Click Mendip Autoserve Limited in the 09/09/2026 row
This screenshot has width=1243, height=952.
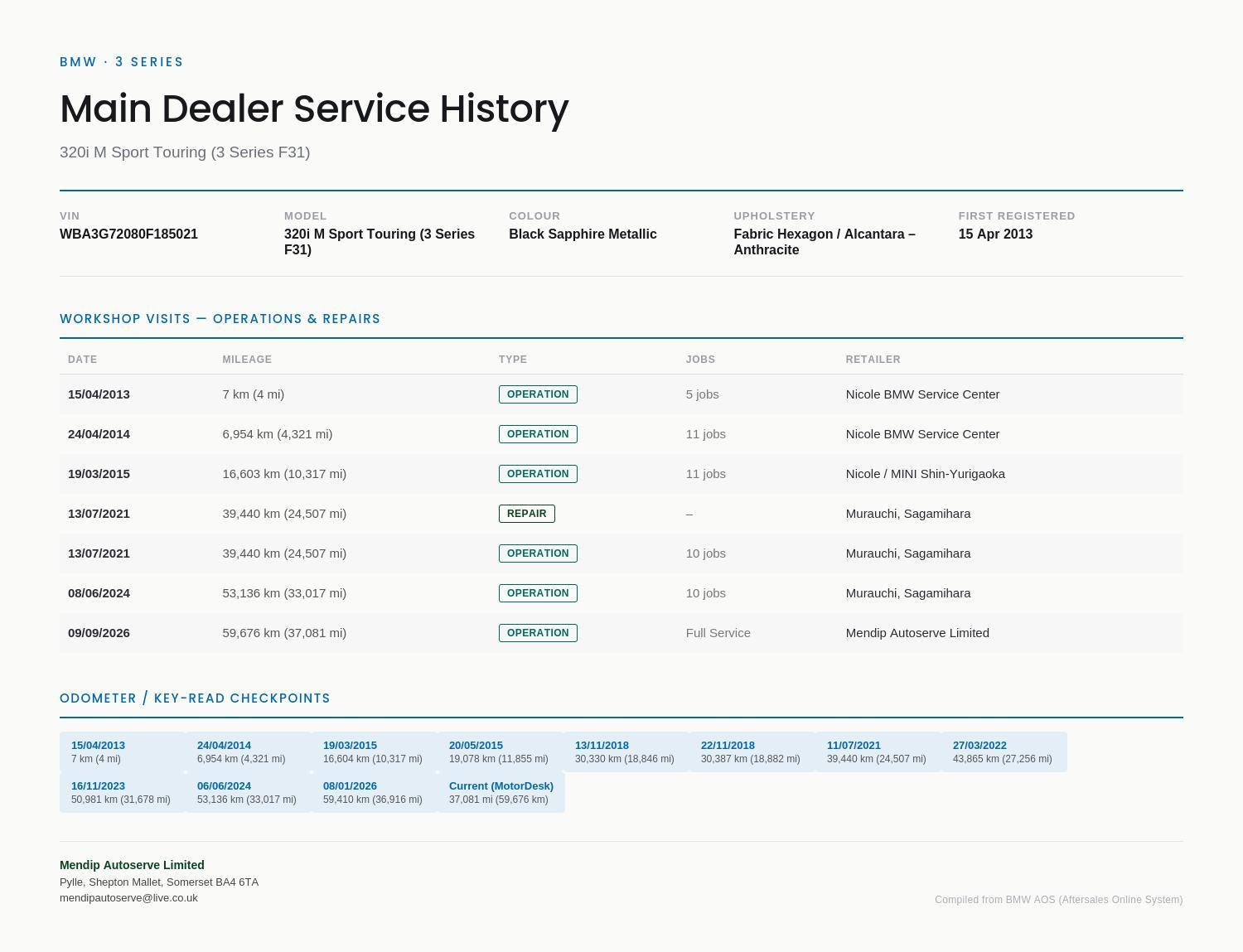pyautogui.click(x=917, y=633)
